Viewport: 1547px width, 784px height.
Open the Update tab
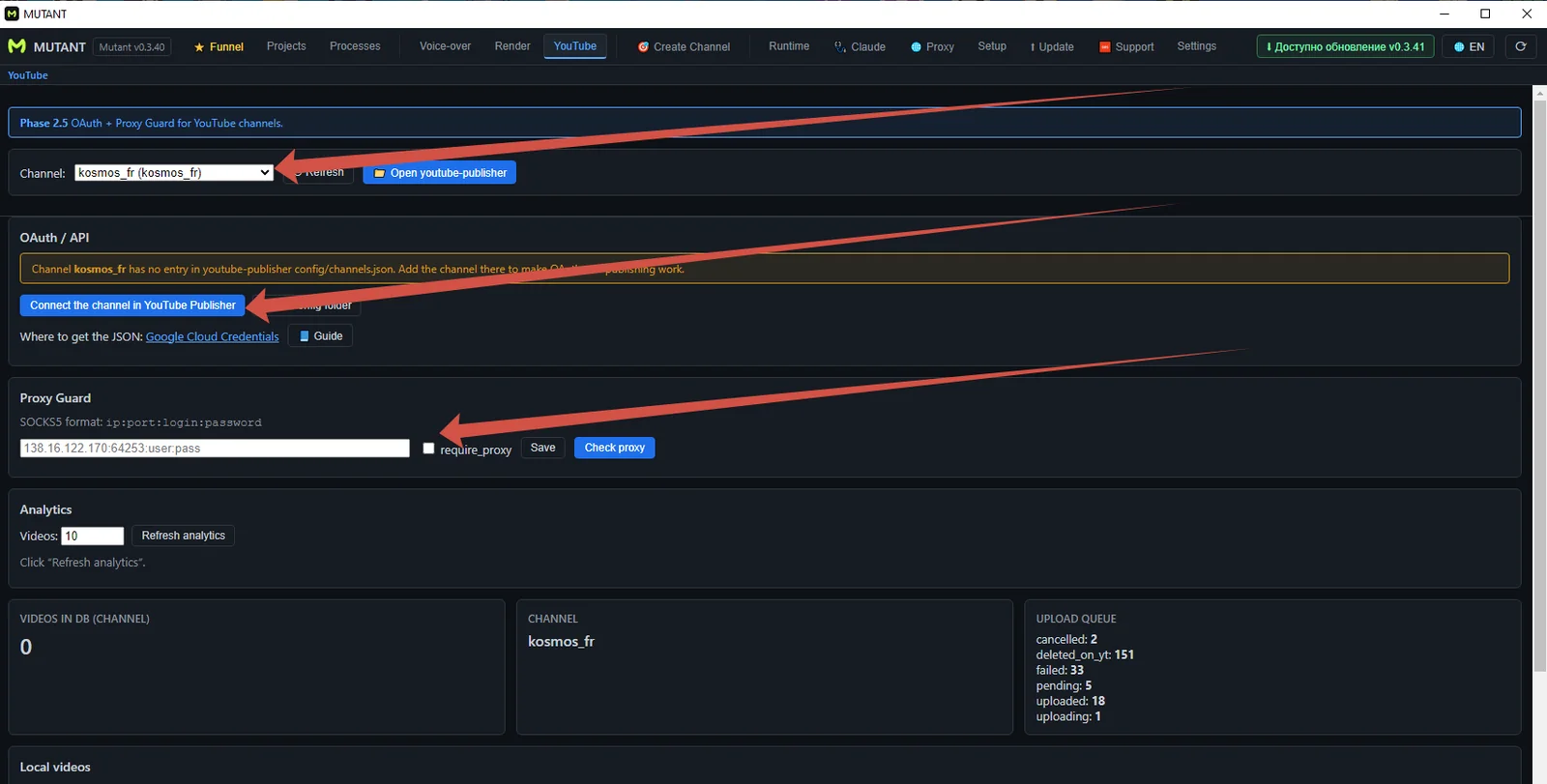click(x=1052, y=46)
